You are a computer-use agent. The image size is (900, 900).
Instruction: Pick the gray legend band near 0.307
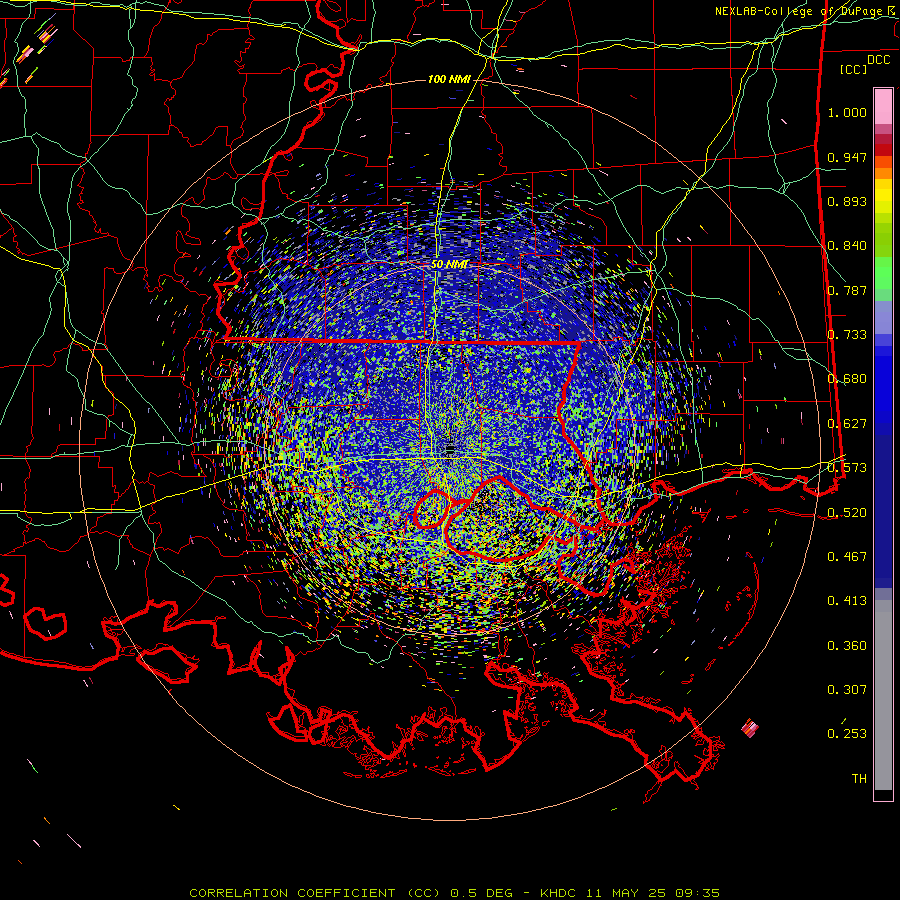pos(883,695)
